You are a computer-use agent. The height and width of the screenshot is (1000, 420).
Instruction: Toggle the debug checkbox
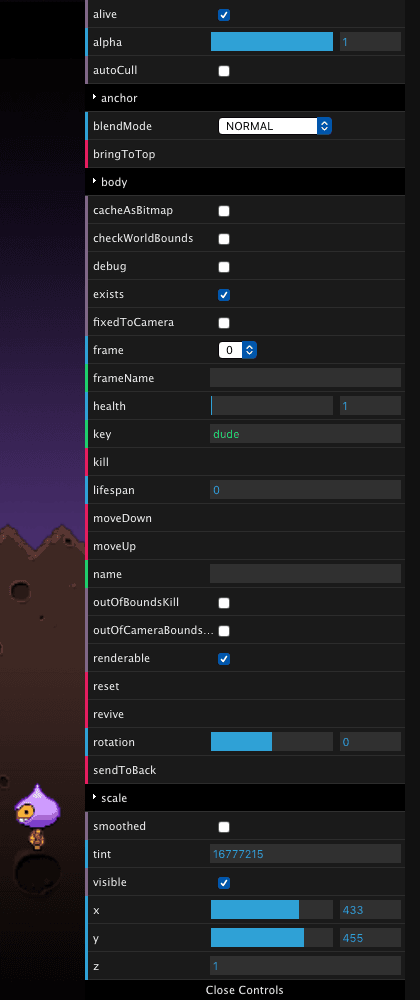coord(224,267)
